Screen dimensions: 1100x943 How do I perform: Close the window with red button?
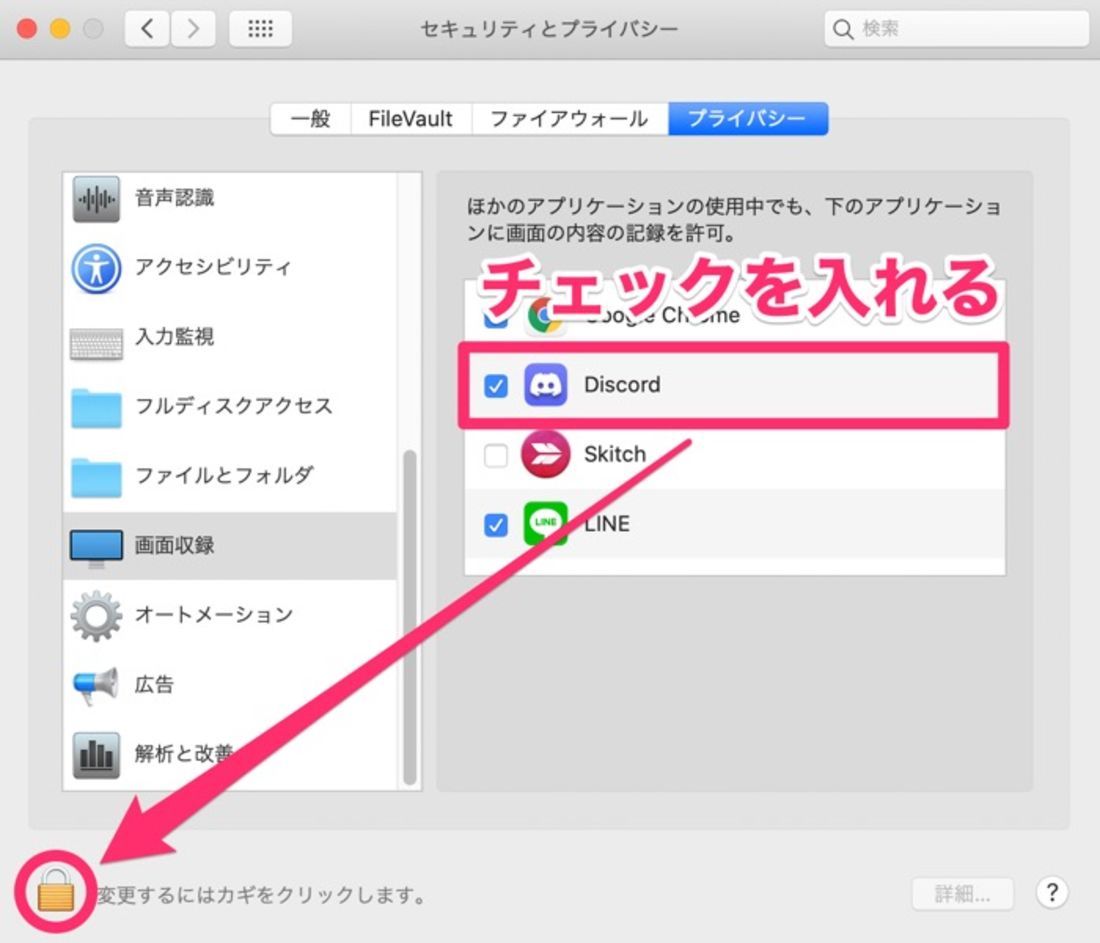click(x=27, y=29)
